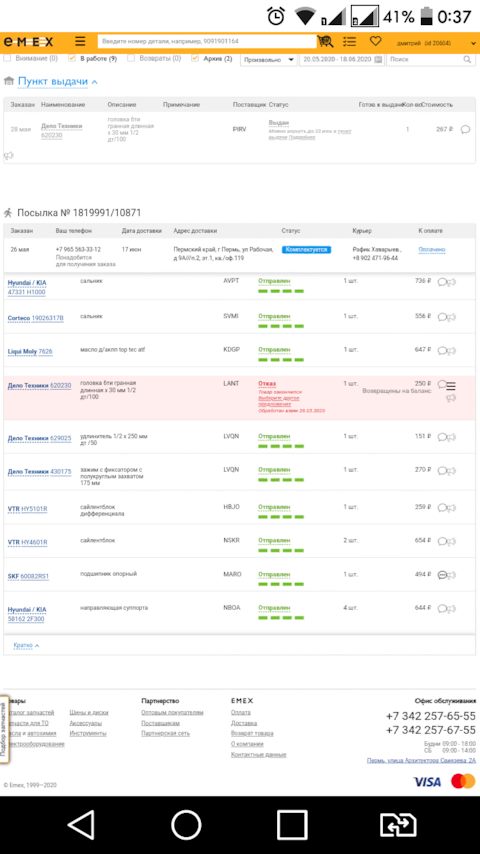This screenshot has width=480, height=854.
Task: Click megaphone icon on refused LANT row
Action: tap(451, 398)
